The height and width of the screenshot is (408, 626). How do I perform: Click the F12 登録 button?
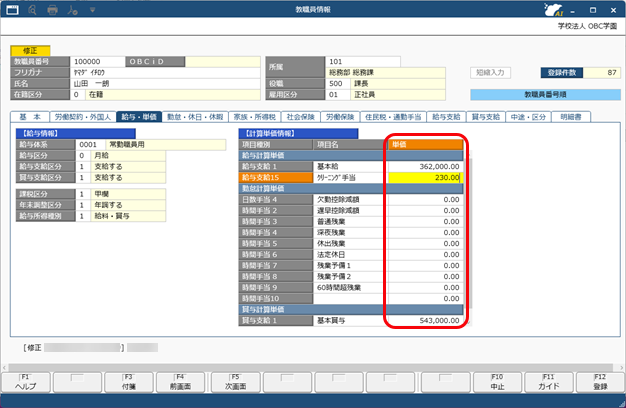600,382
